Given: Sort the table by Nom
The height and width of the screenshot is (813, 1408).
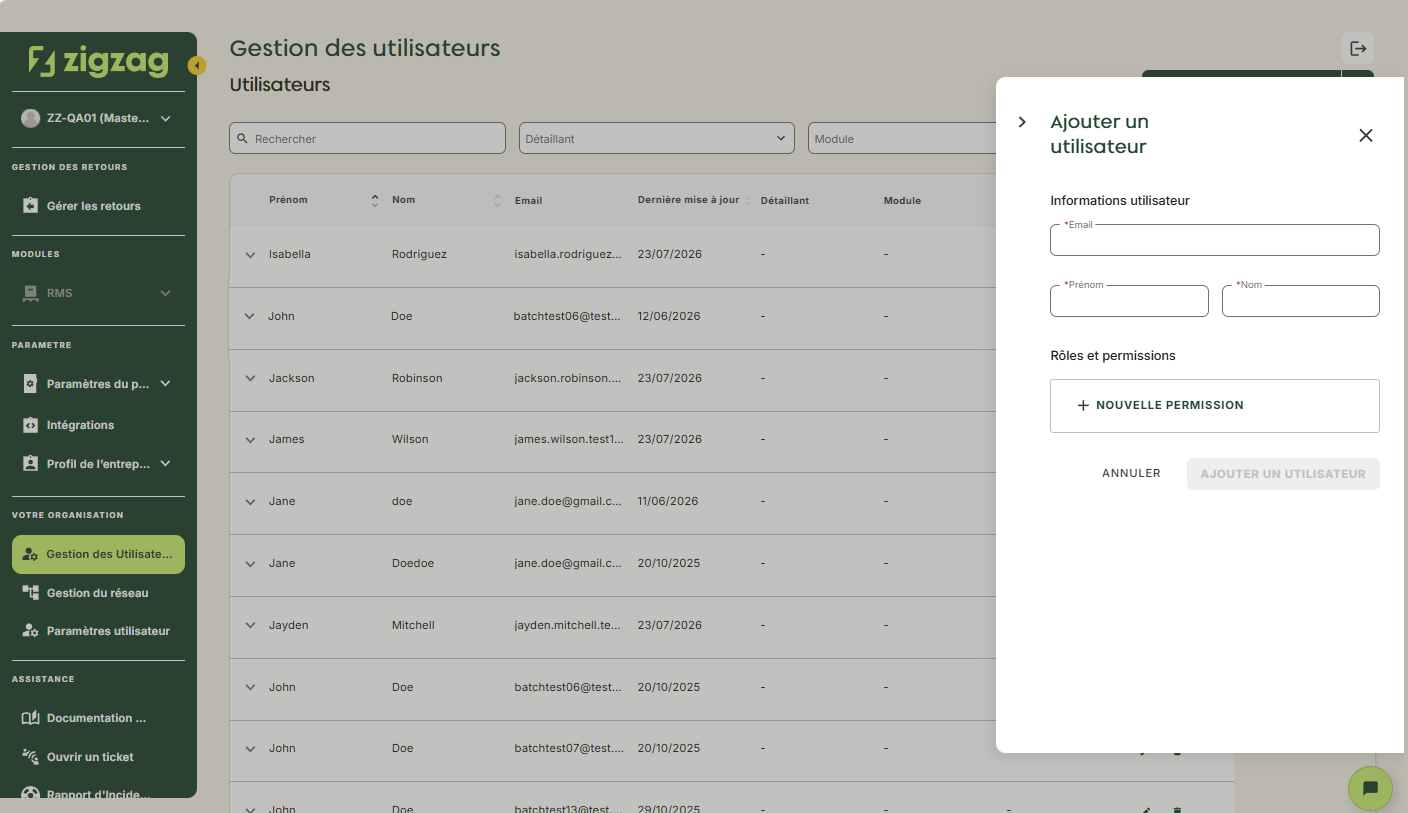Looking at the screenshot, I should coord(497,200).
